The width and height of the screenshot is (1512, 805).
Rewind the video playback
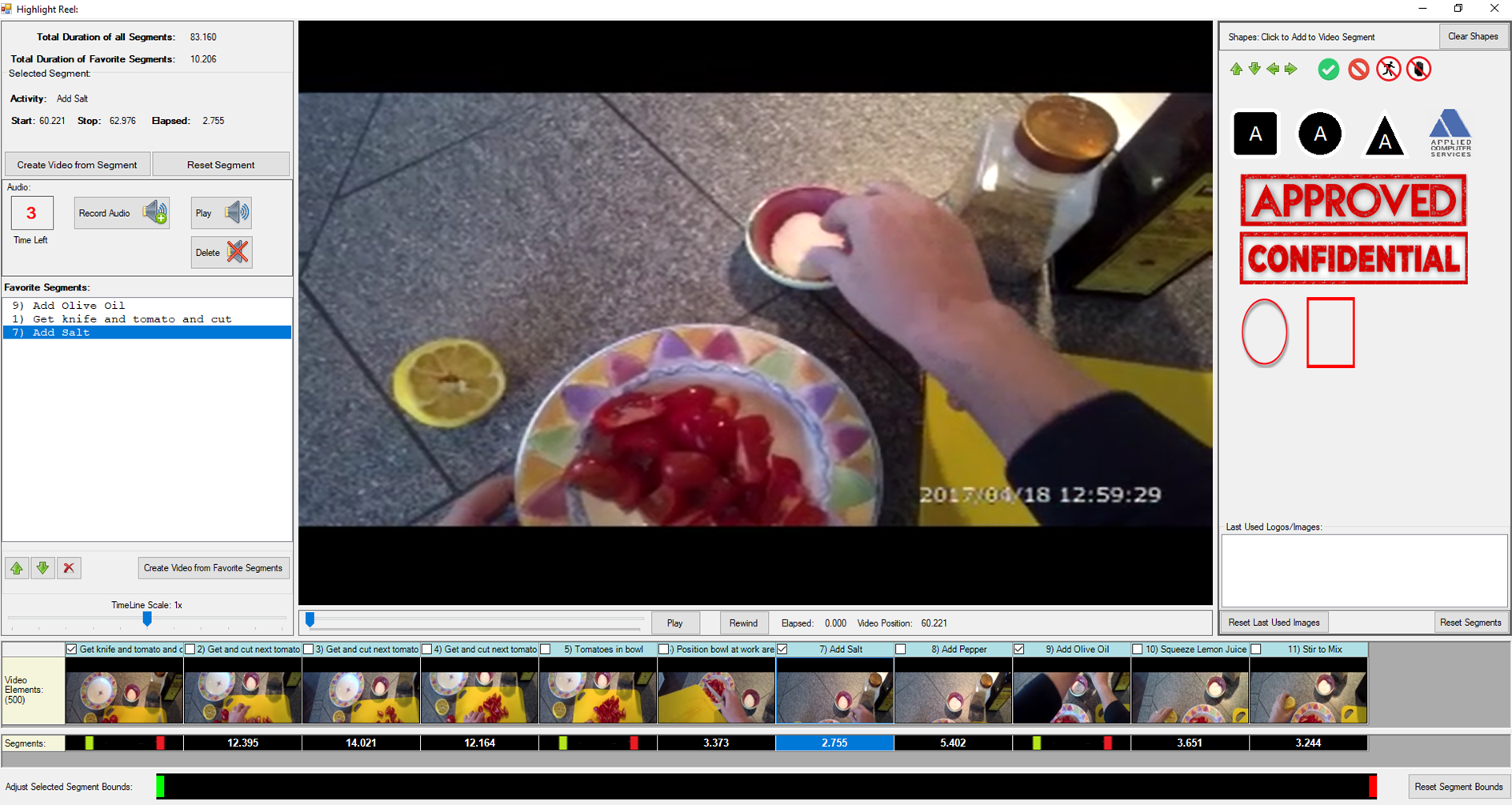click(742, 623)
